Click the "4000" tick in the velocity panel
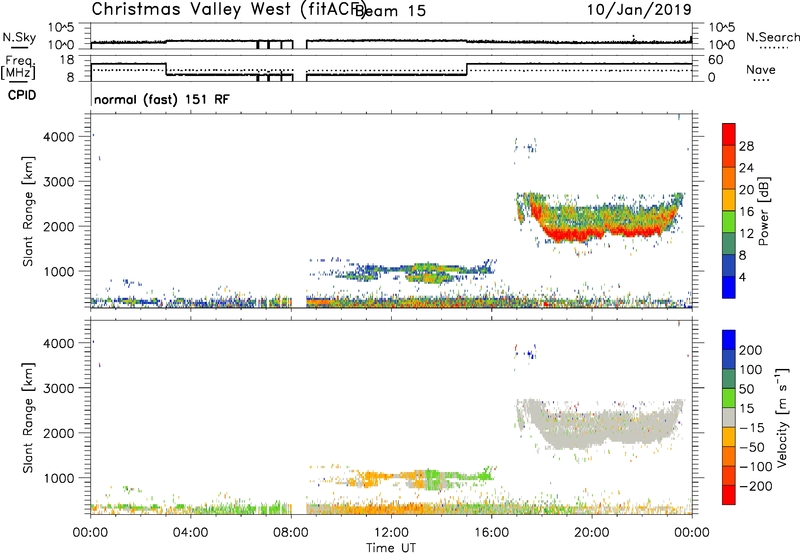Image resolution: width=800 pixels, height=554 pixels. point(58,343)
